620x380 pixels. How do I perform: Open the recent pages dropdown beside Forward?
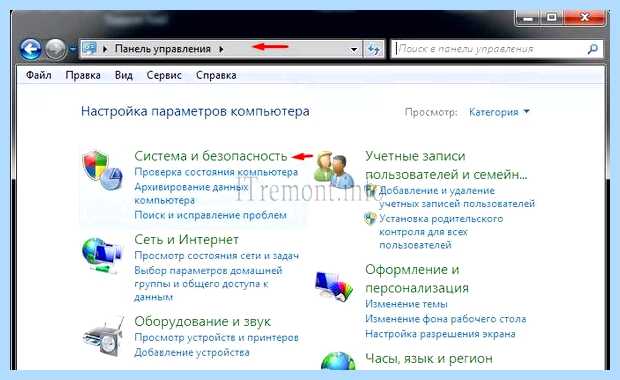(x=72, y=49)
